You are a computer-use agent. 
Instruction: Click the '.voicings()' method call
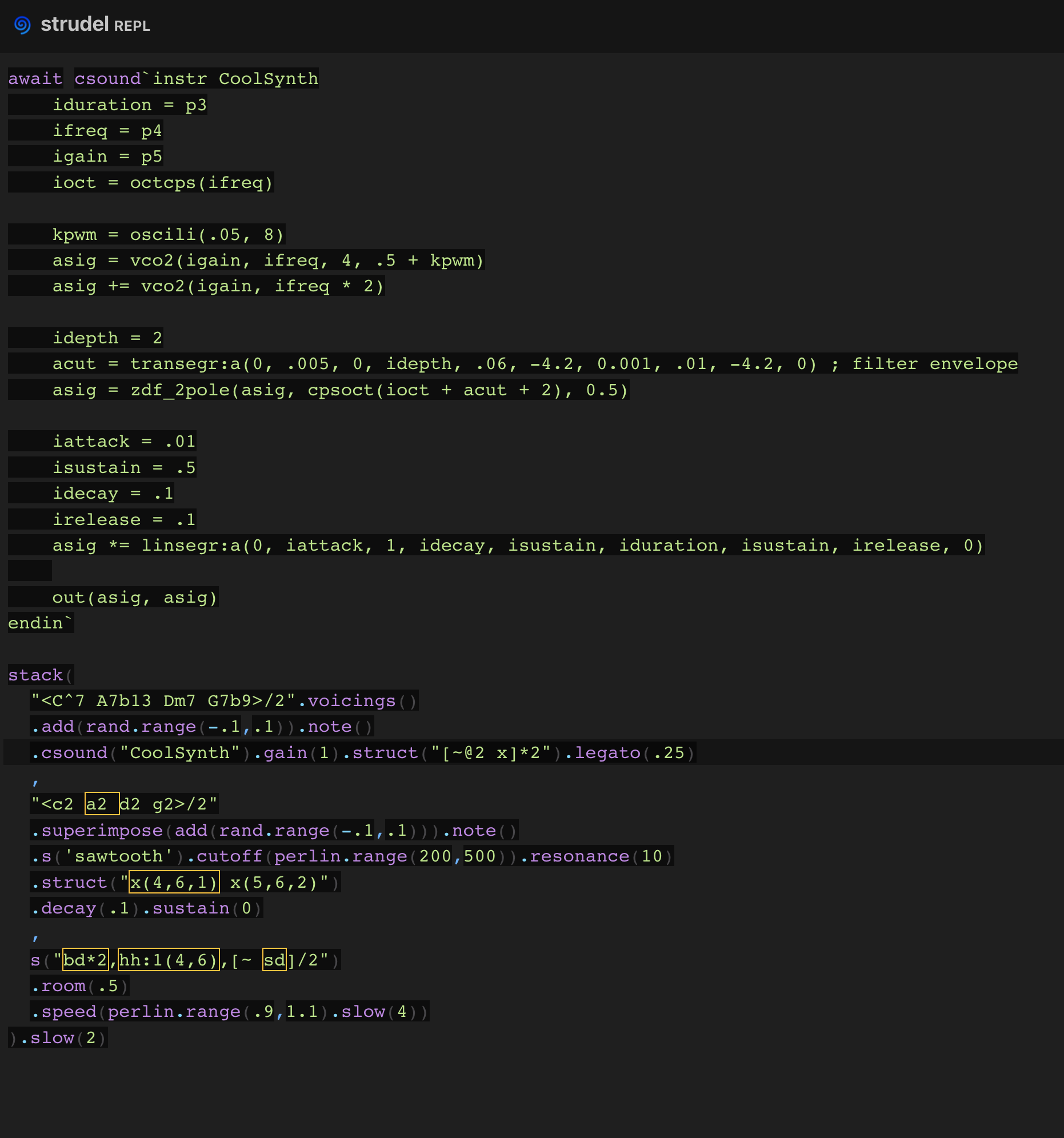coord(358,700)
